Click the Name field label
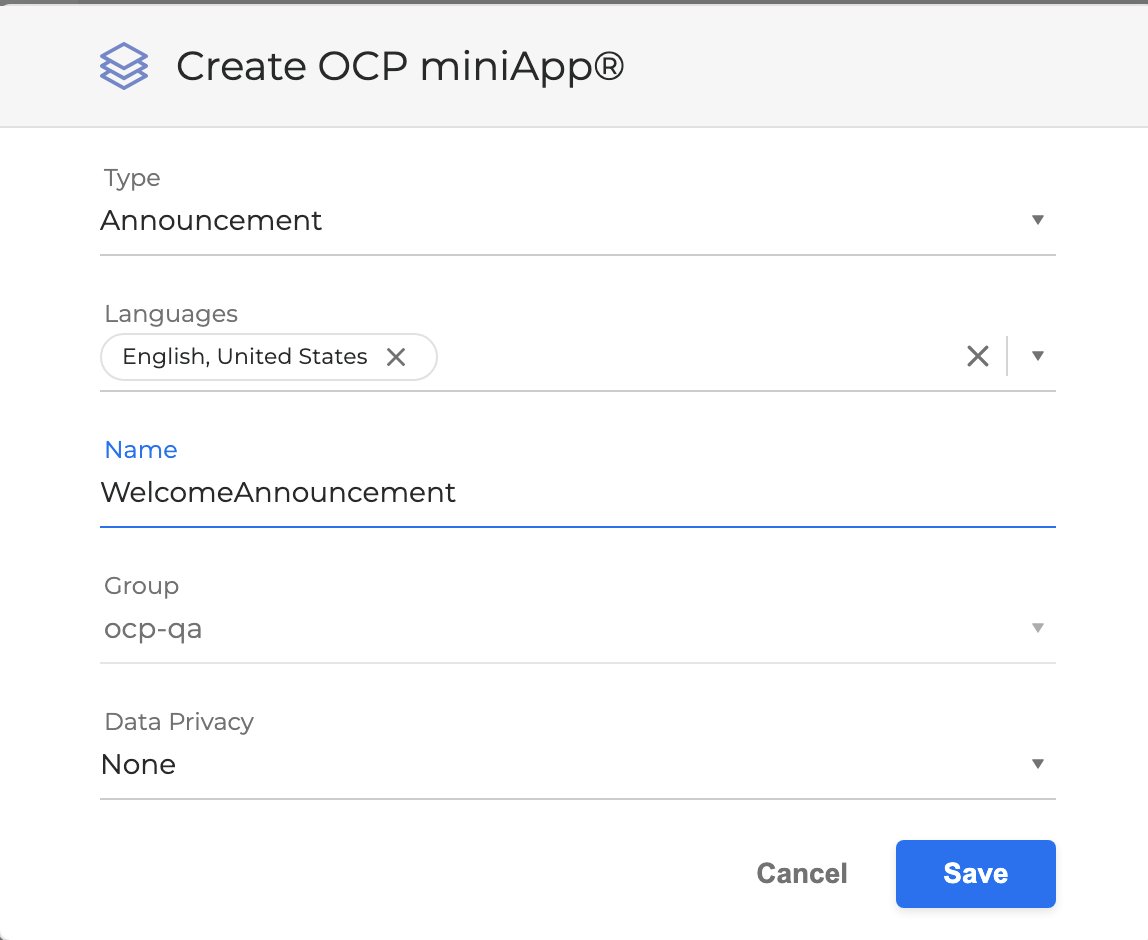This screenshot has width=1148, height=940. pos(141,450)
